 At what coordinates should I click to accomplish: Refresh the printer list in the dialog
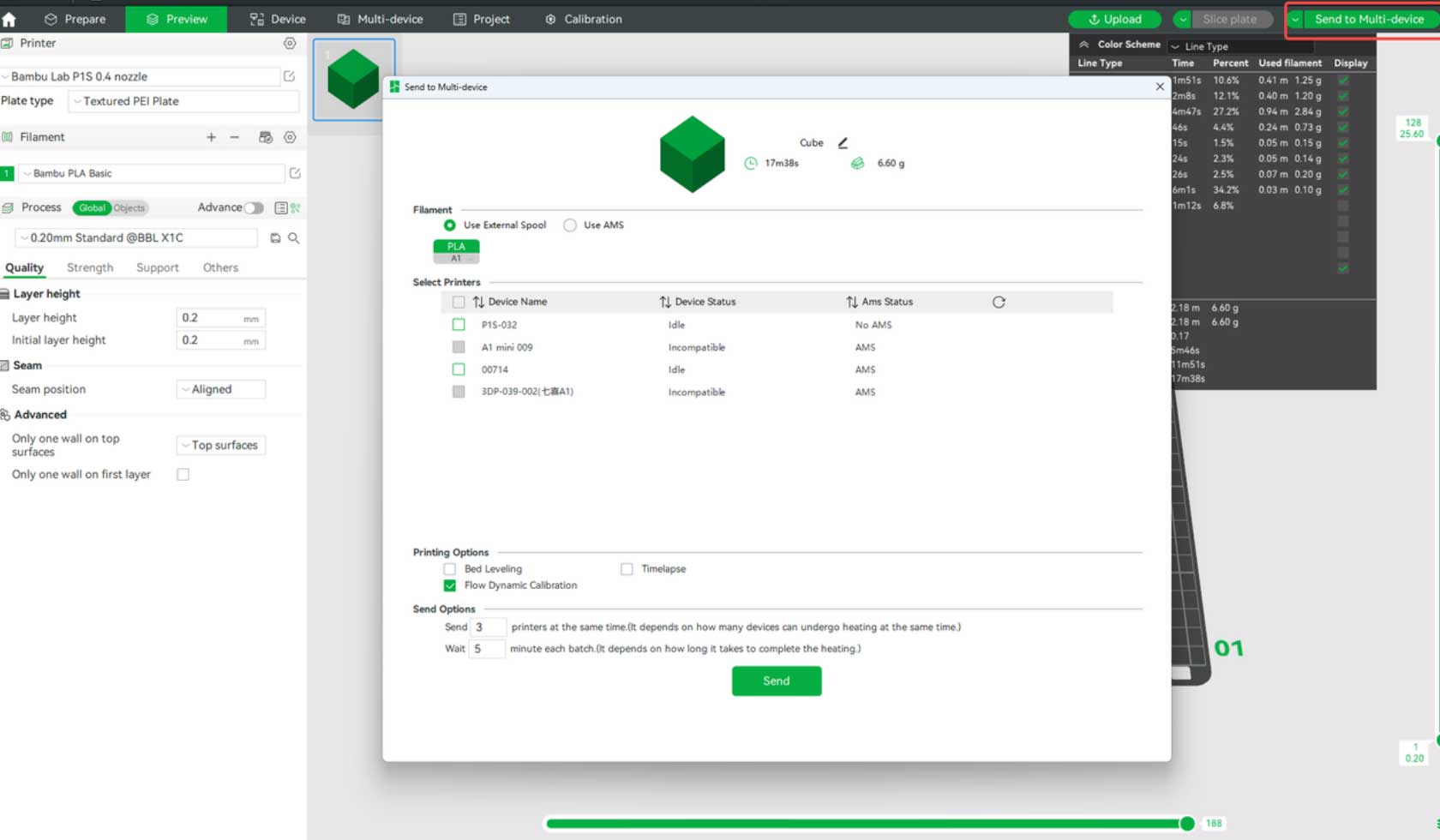point(999,302)
